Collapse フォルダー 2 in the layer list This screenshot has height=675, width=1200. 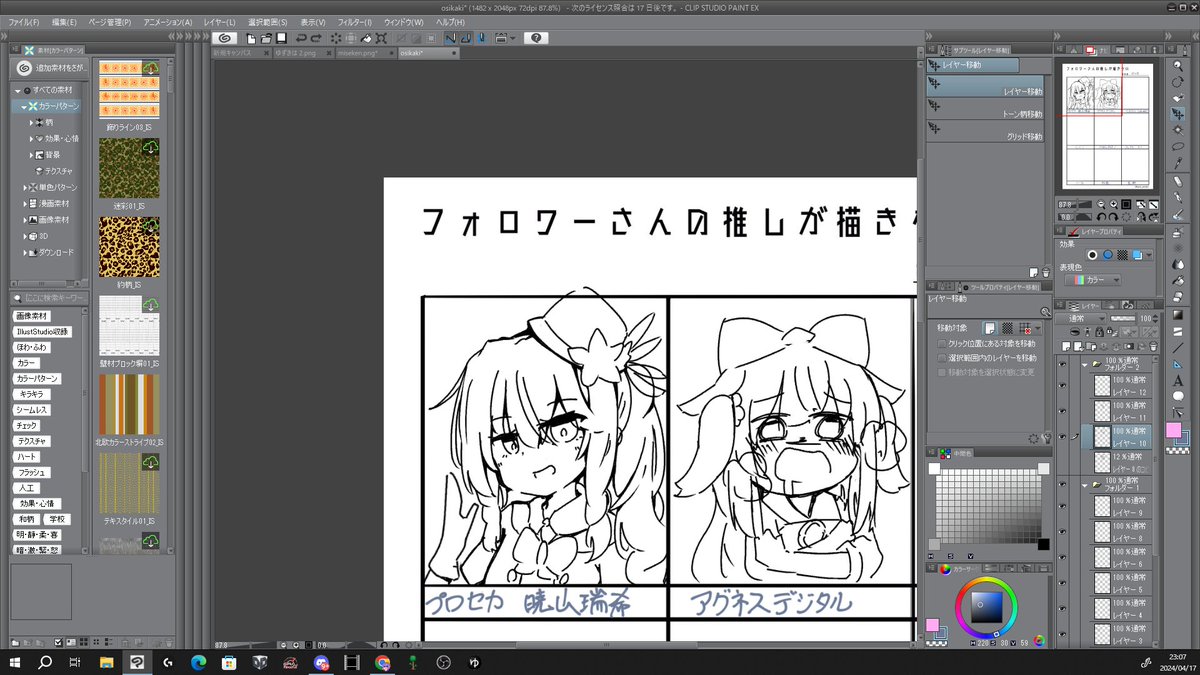tap(1085, 365)
